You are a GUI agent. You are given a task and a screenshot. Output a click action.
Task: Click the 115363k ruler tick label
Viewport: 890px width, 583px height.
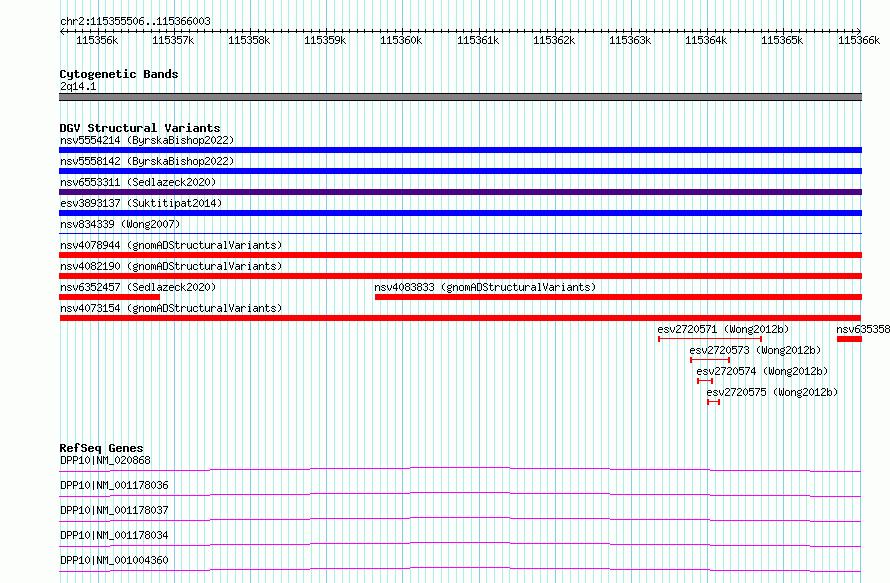[630, 40]
